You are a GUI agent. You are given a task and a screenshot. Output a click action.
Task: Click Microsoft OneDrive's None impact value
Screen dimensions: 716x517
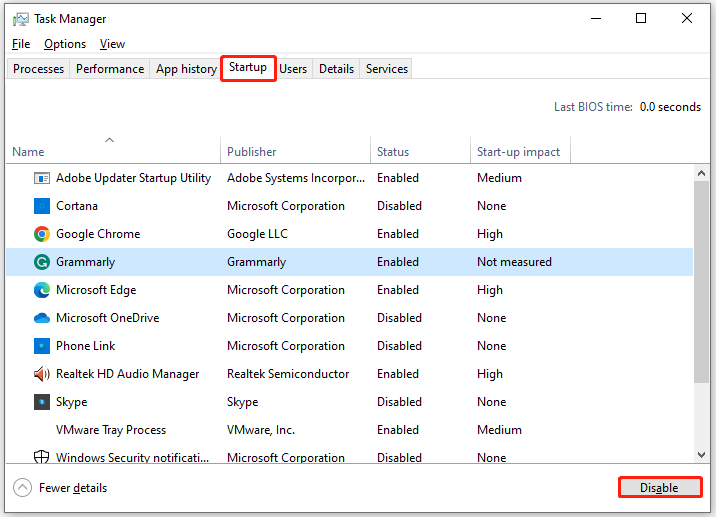coord(491,318)
